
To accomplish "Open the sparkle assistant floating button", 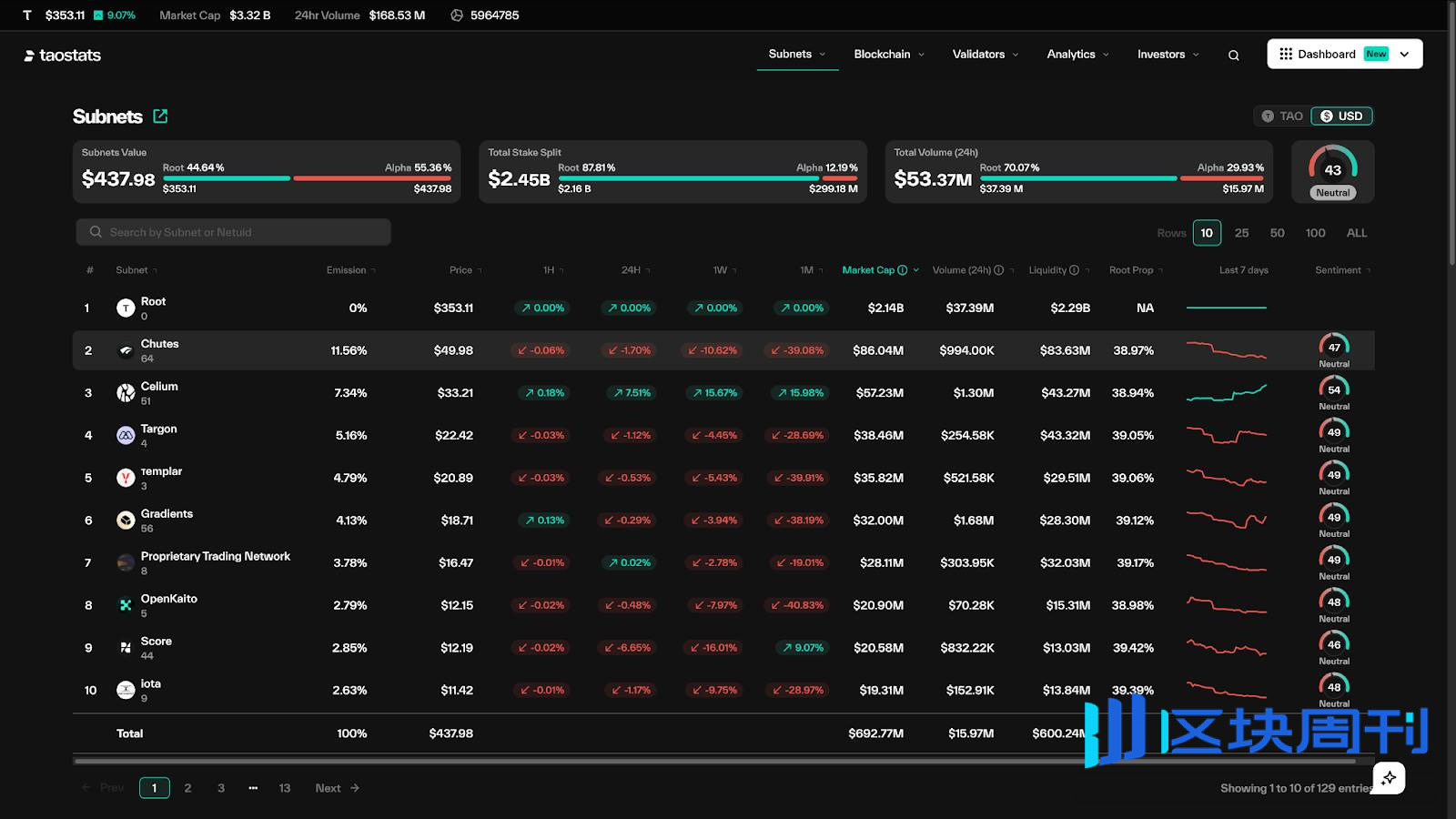I will click(1389, 778).
